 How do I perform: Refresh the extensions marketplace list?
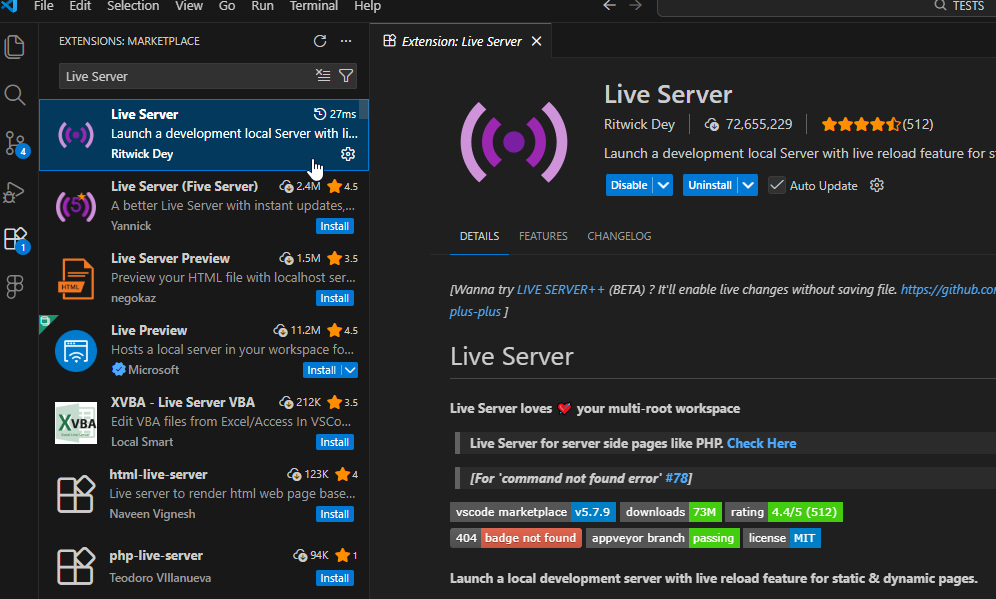pyautogui.click(x=320, y=41)
